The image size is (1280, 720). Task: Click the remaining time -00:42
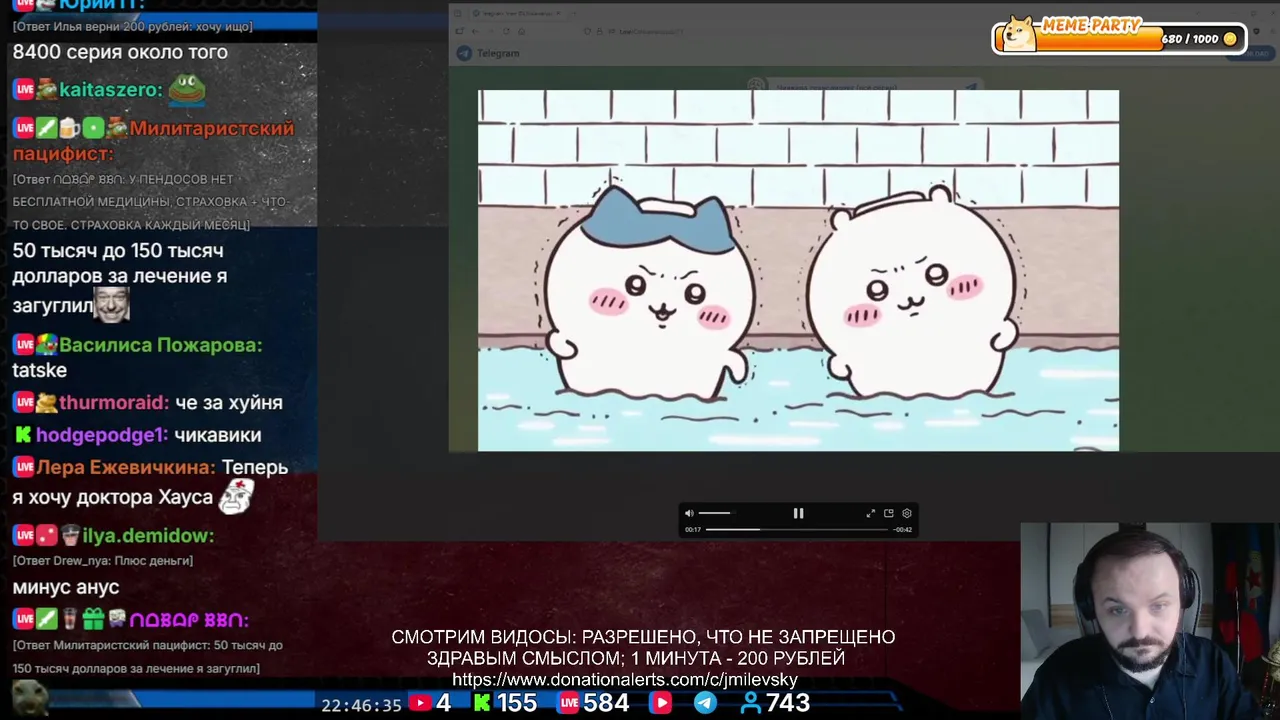902,529
